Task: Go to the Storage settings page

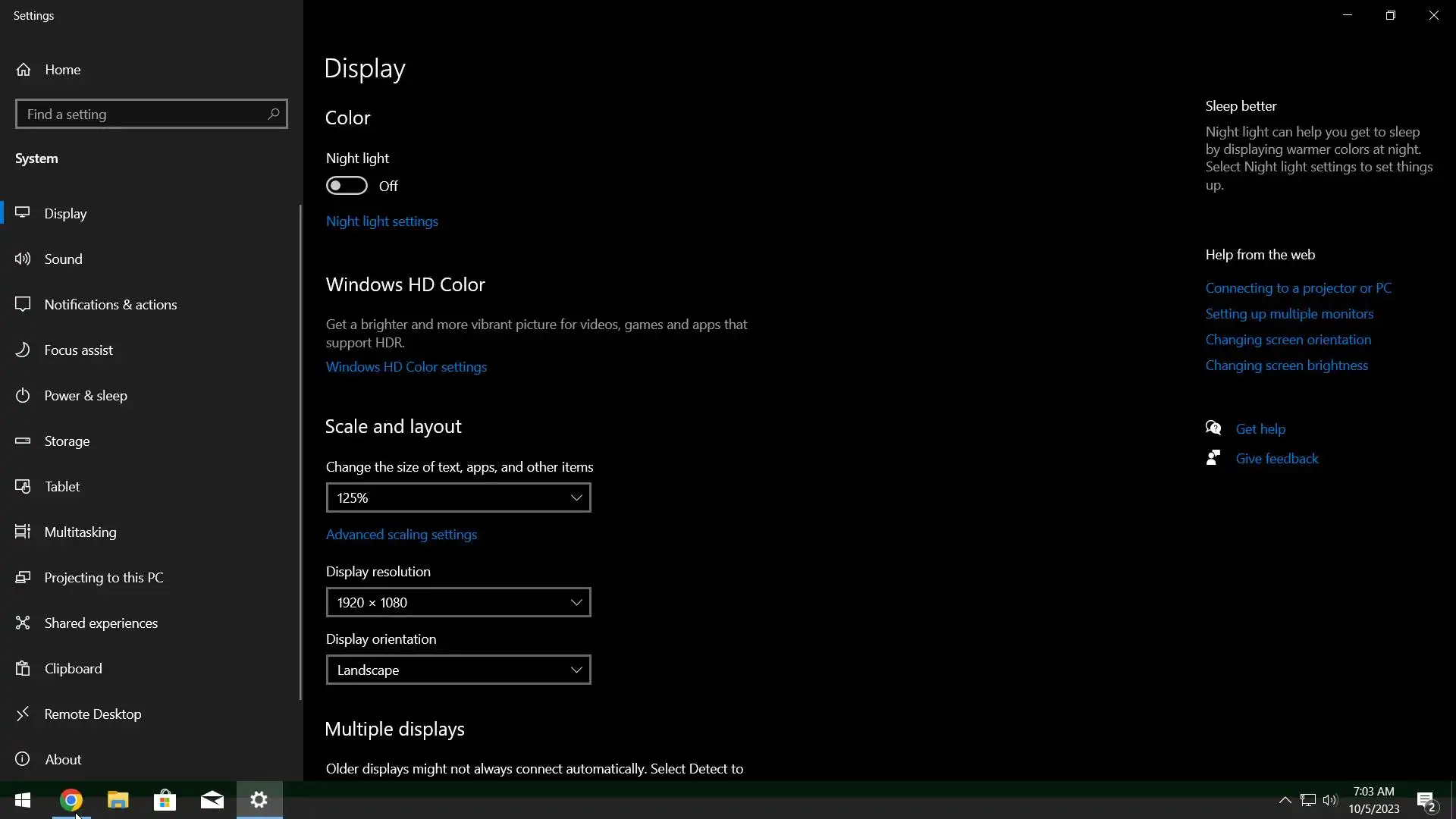Action: pyautogui.click(x=67, y=441)
